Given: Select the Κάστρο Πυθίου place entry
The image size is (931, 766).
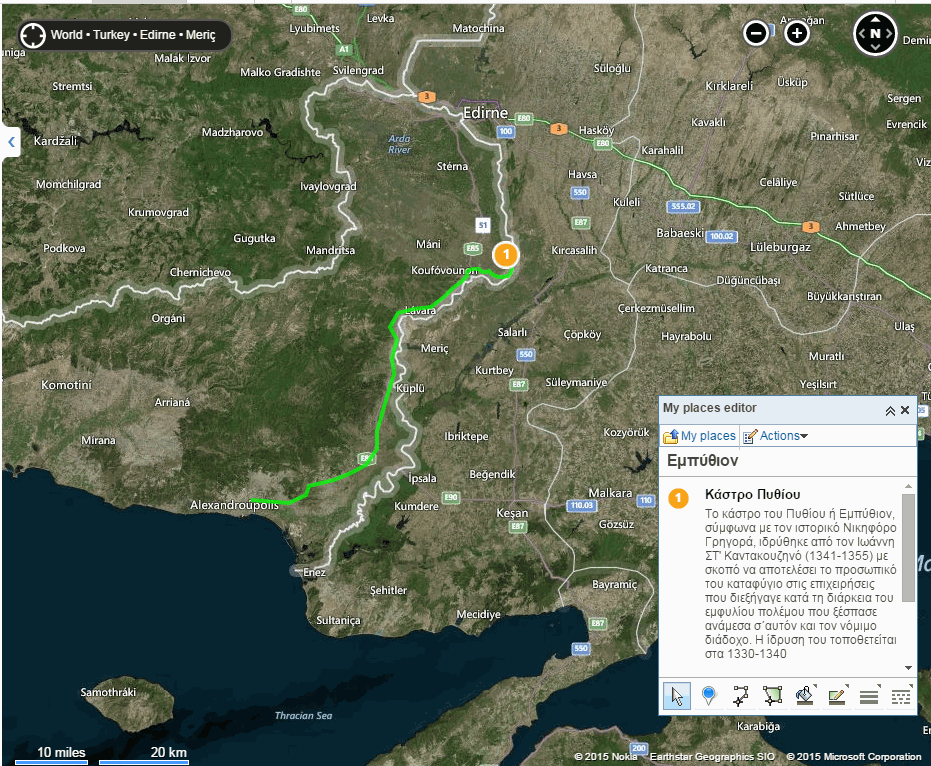Looking at the screenshot, I should pos(752,494).
